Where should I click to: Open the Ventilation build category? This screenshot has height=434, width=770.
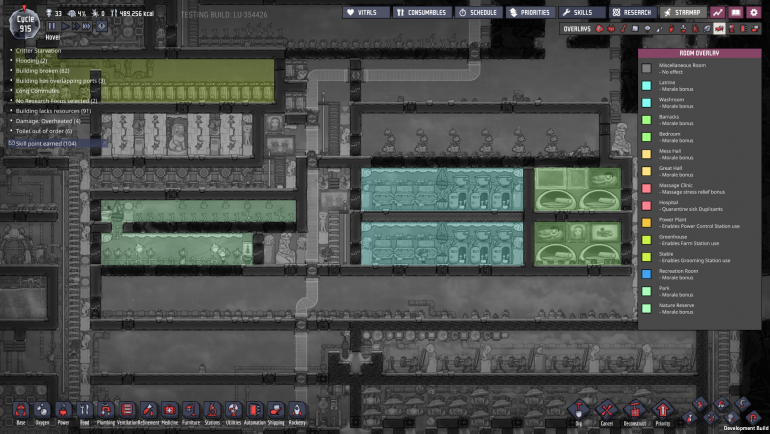[127, 410]
